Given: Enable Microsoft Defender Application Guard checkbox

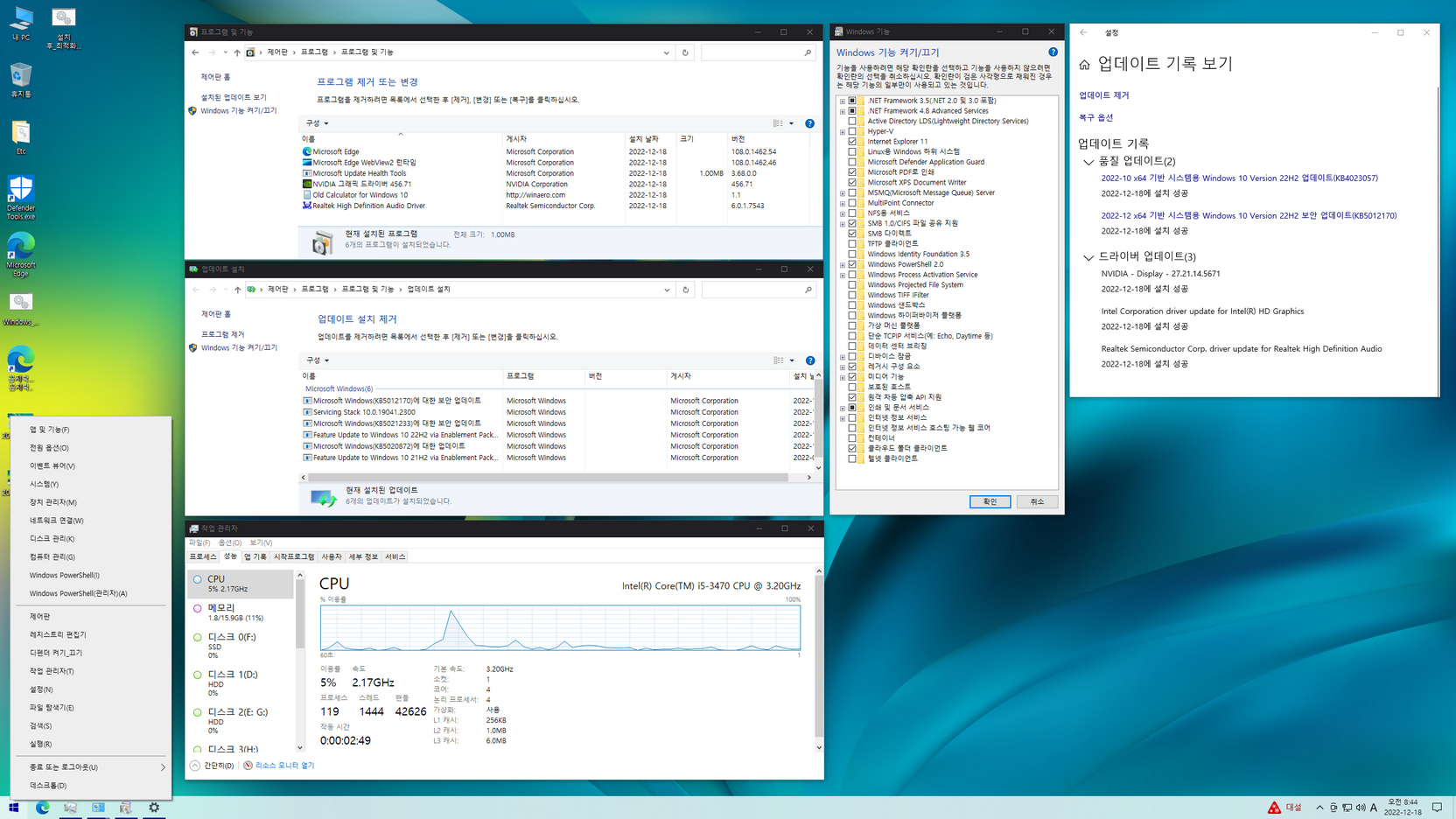Looking at the screenshot, I should click(852, 162).
